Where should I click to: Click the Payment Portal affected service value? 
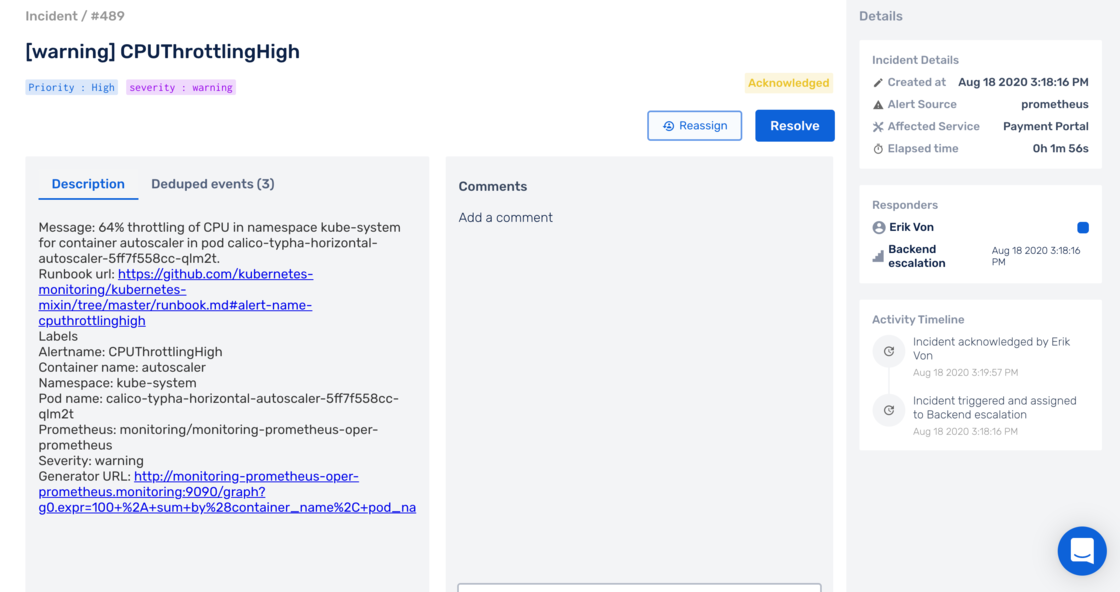(x=1046, y=126)
